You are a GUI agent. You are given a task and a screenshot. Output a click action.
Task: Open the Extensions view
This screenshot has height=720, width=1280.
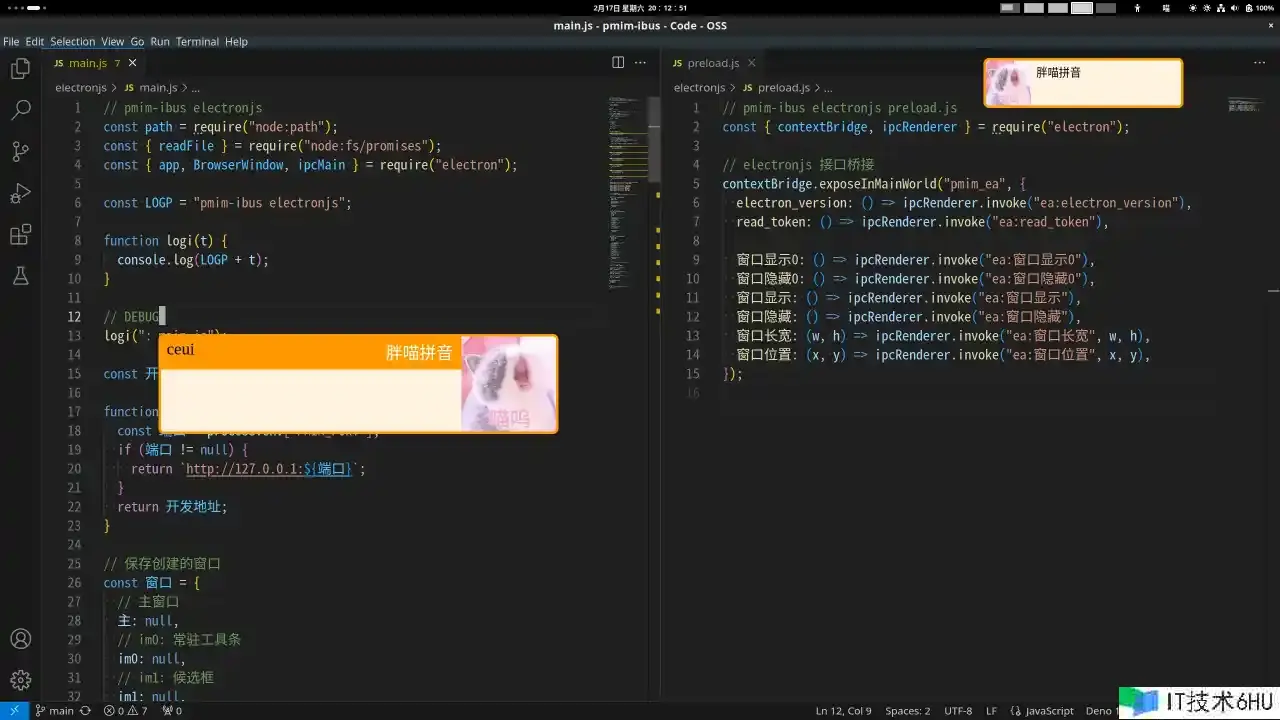click(20, 235)
